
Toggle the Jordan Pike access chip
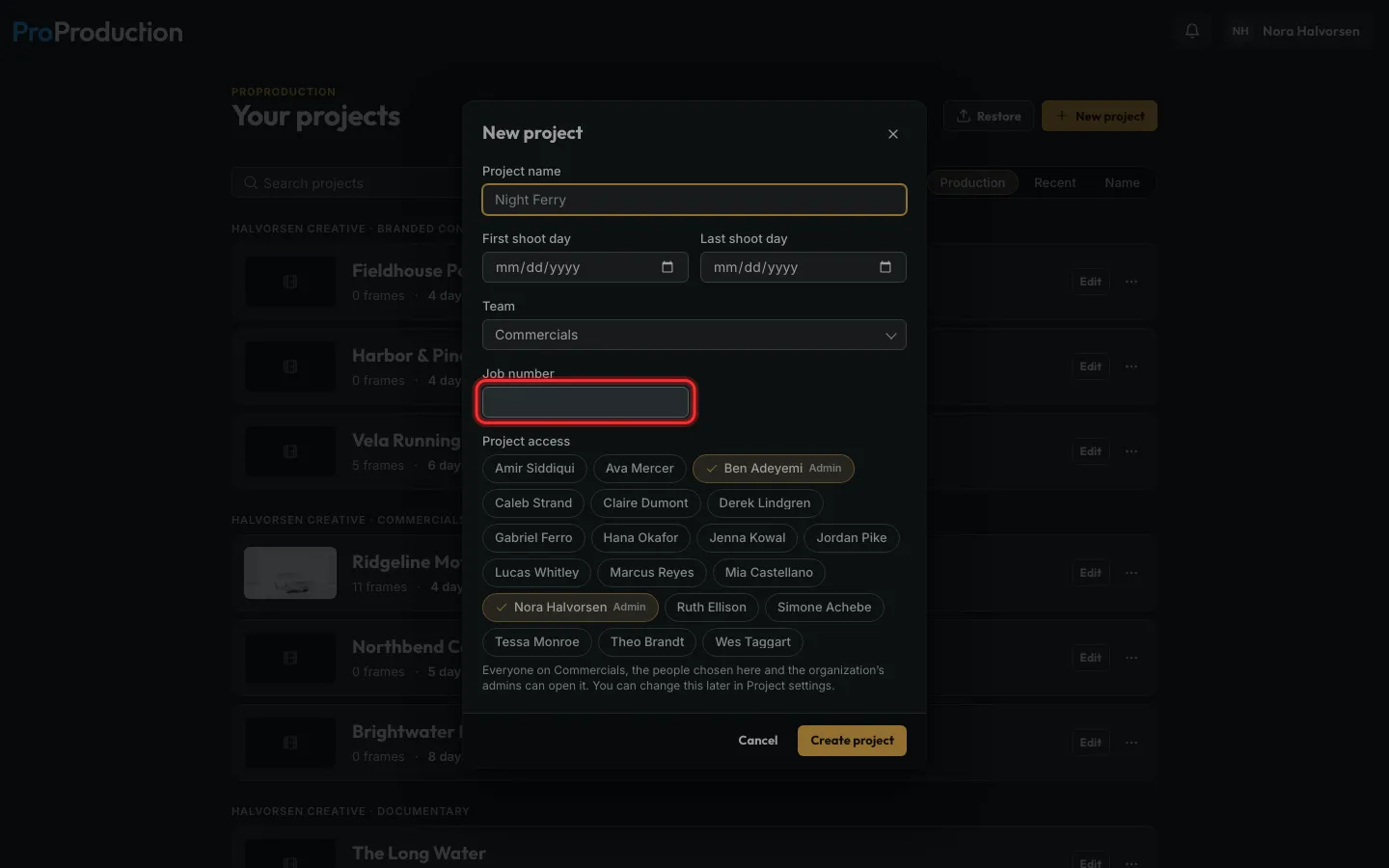click(x=852, y=538)
